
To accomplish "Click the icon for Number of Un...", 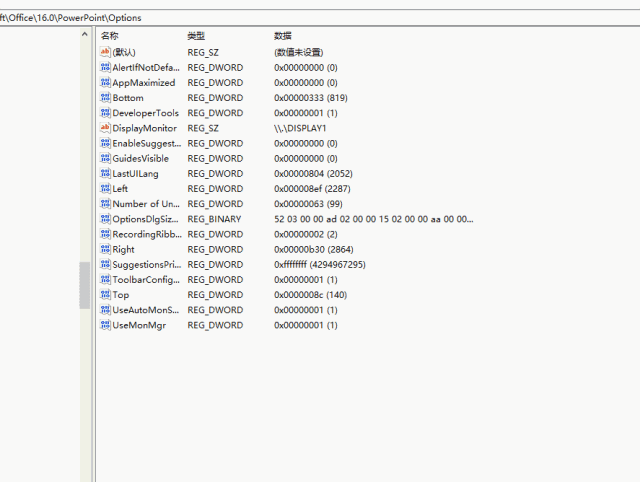I will click(105, 204).
